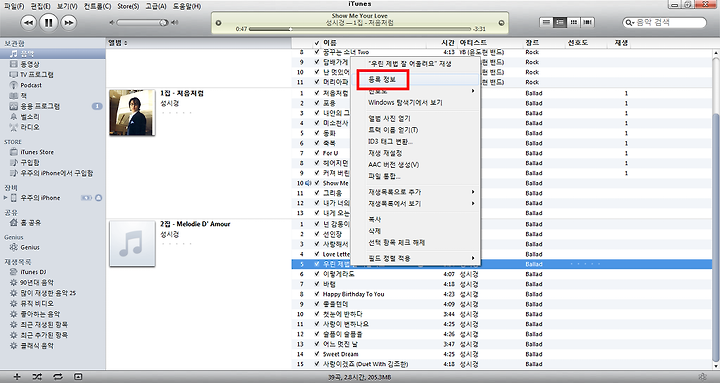
Task: Click the checkmark column header
Action: click(x=317, y=43)
